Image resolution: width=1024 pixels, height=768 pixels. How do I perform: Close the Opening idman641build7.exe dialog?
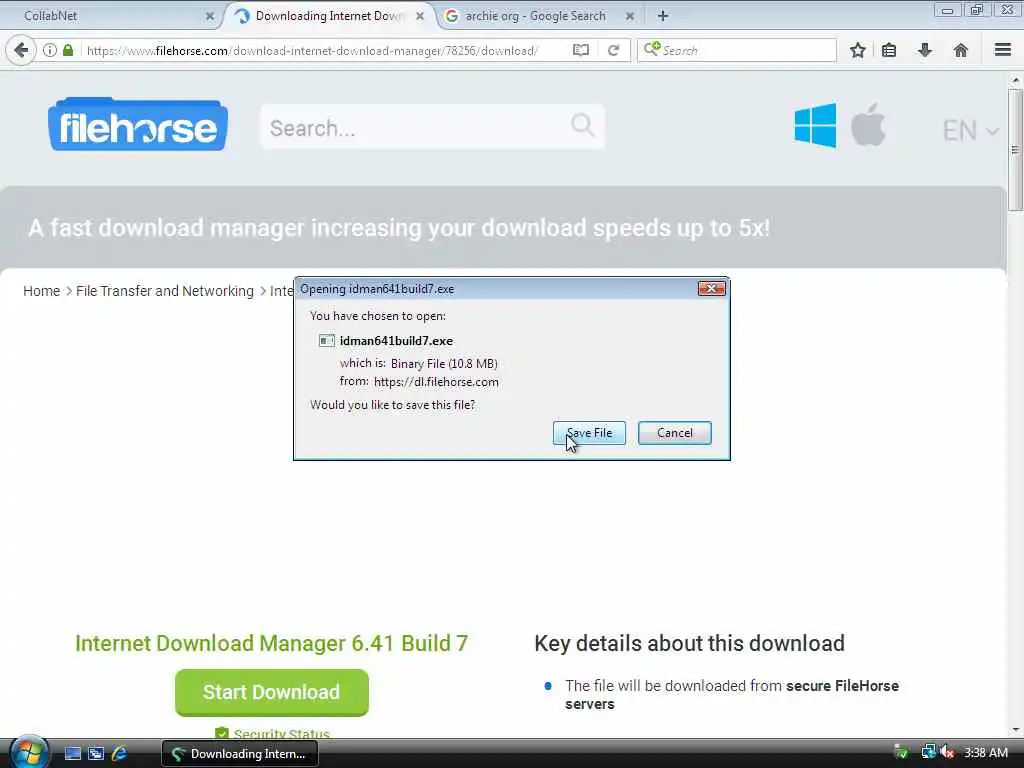(x=711, y=289)
